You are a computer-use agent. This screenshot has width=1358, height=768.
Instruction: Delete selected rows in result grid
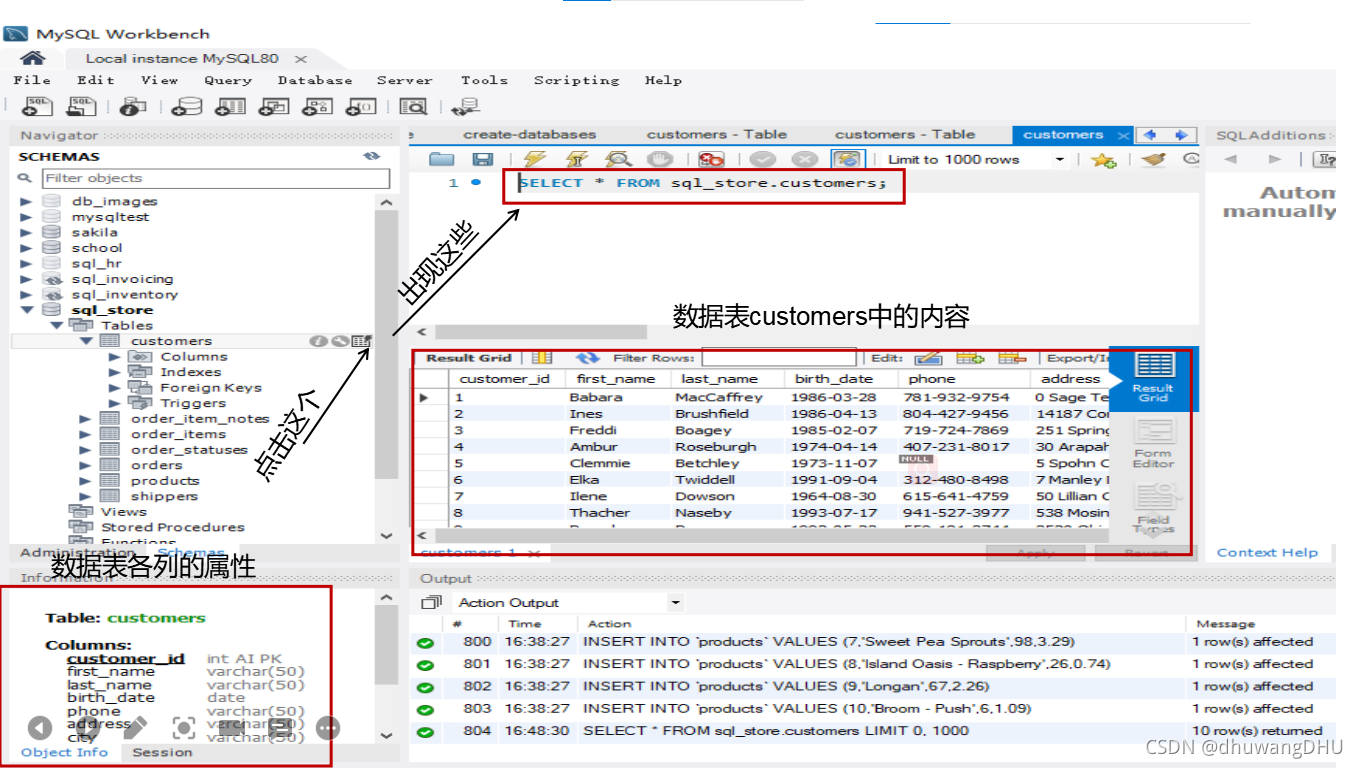click(x=1012, y=358)
